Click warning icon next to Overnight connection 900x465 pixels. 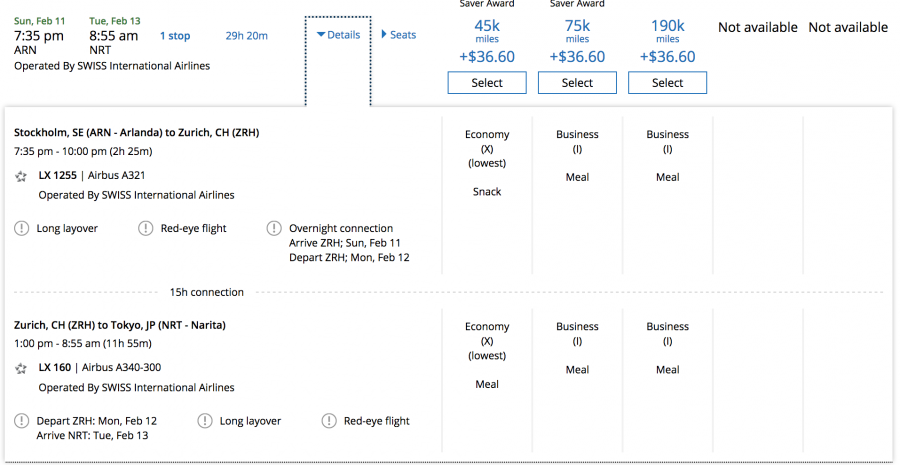[x=273, y=229]
